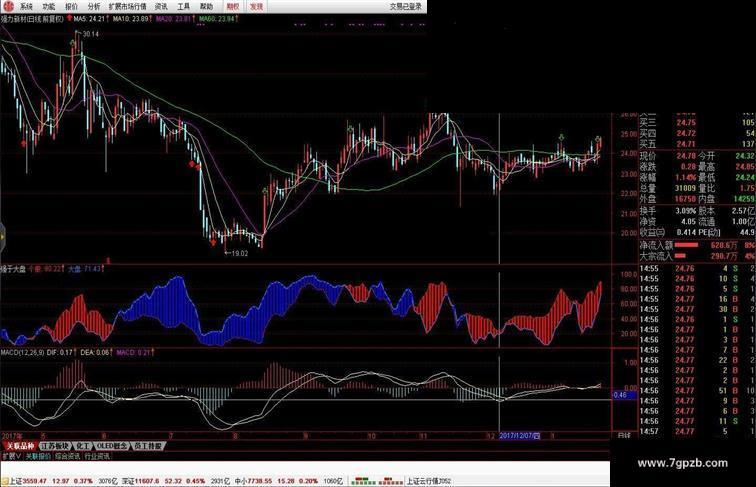The height and width of the screenshot is (487, 756).
Task: Click the 19.02 low price marker
Action: pos(239,253)
